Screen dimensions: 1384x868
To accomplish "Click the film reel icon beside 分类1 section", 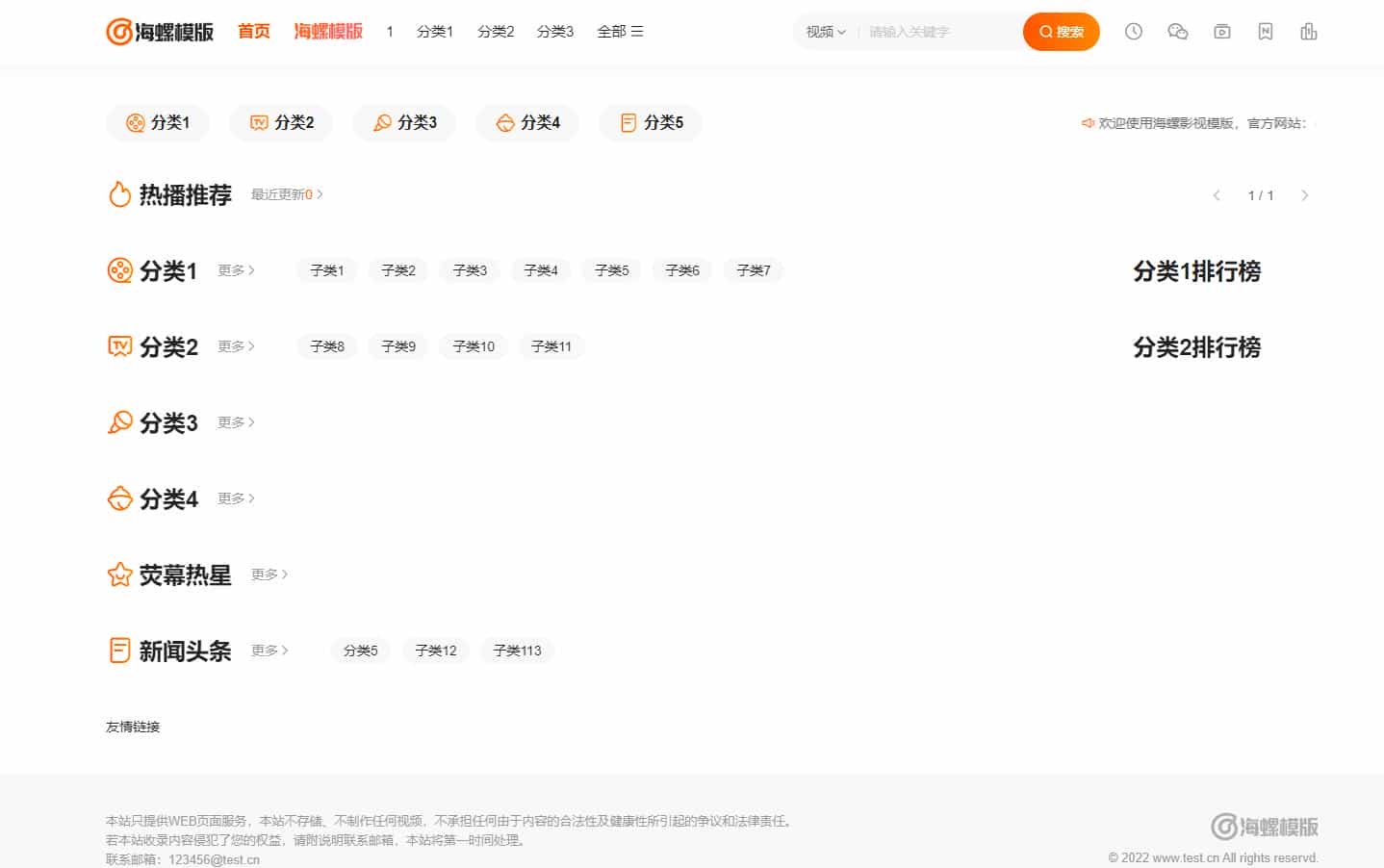I will click(119, 270).
